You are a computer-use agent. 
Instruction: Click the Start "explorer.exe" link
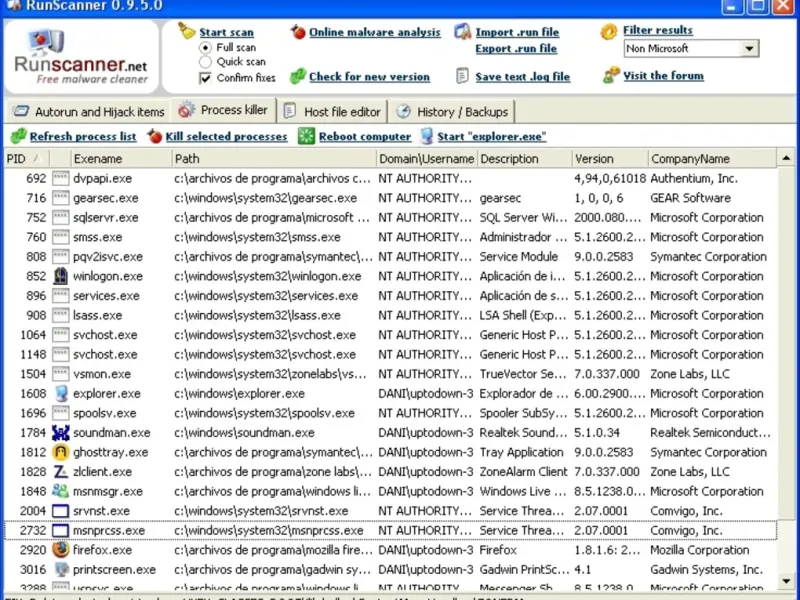[x=491, y=136]
